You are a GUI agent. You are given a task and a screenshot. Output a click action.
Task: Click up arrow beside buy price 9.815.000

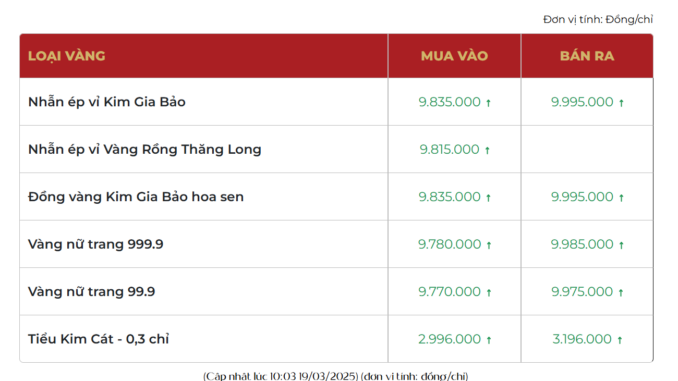(487, 150)
